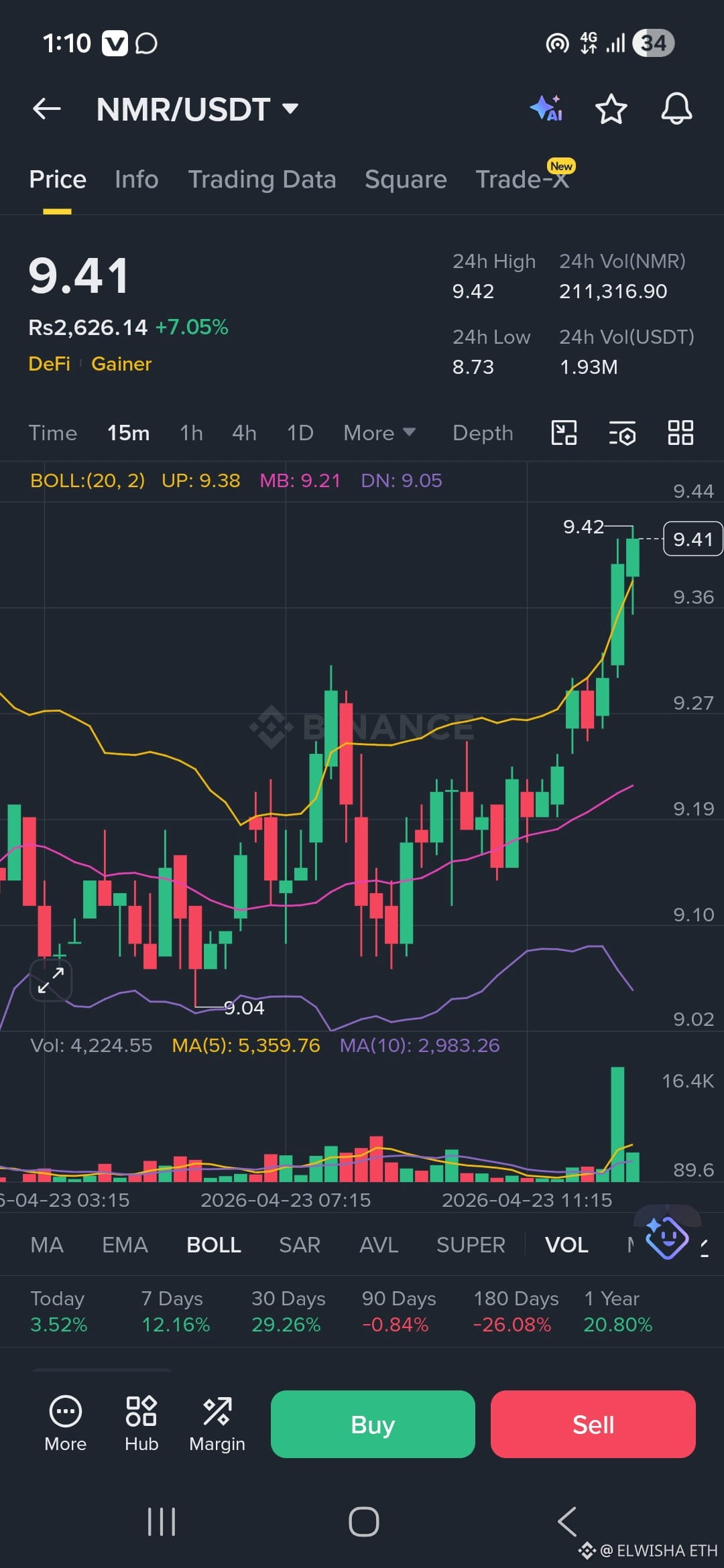This screenshot has width=724, height=1568.
Task: Open the More circle icon in bottom bar
Action: click(66, 1424)
